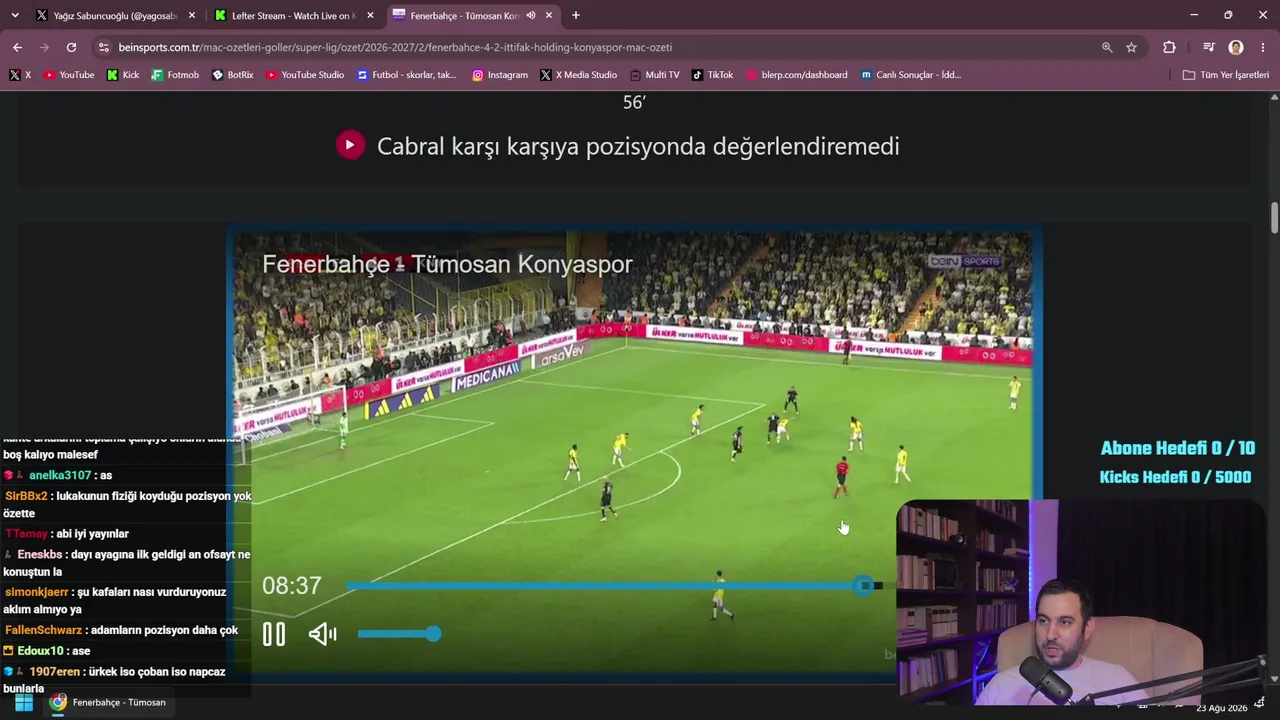Open headline 'Cabral karşı karşıya pozisyonda değerlendiremedi'
This screenshot has width=1280, height=720.
638,146
